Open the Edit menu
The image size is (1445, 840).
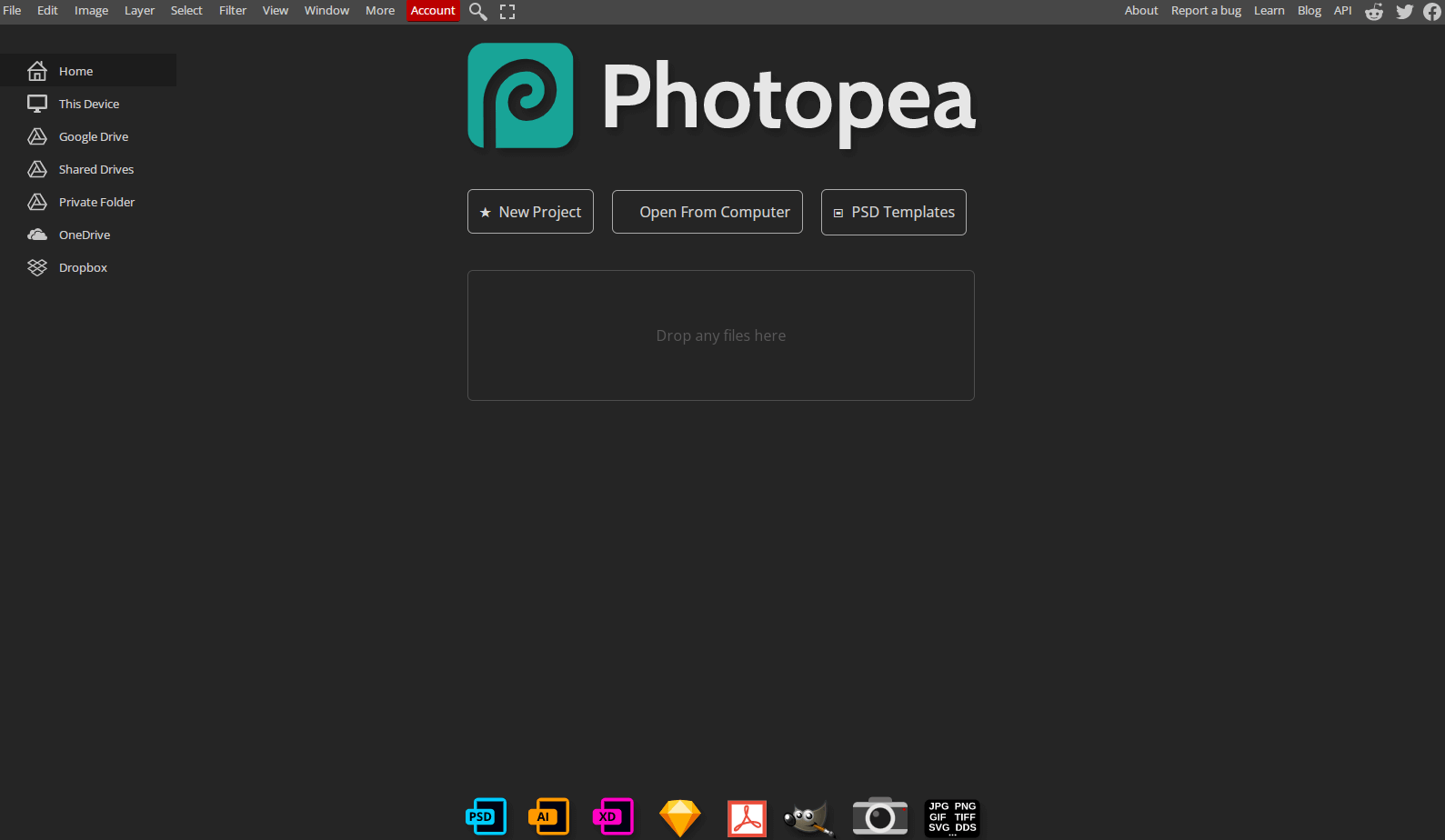47,11
